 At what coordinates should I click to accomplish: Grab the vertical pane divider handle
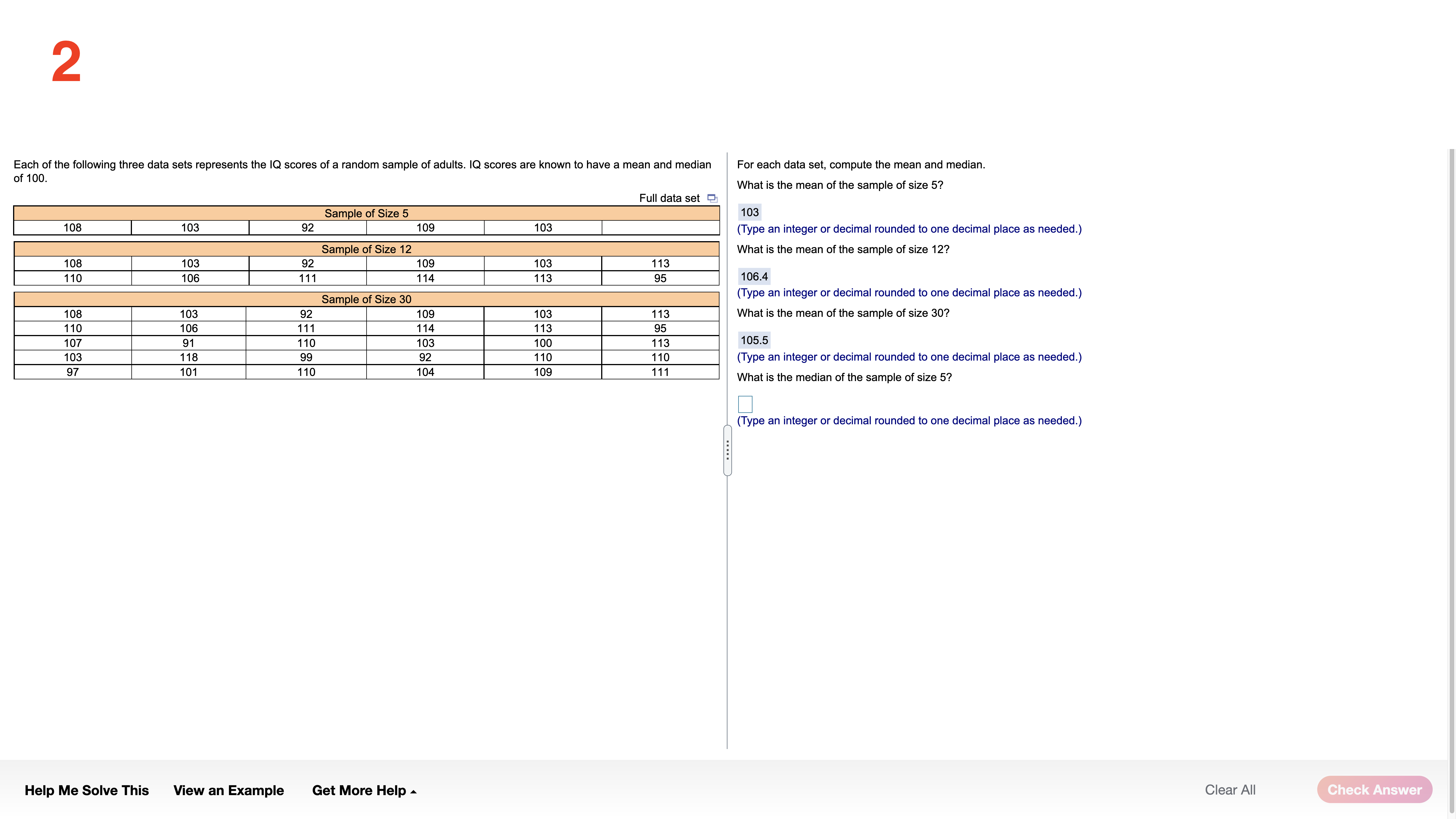[727, 450]
